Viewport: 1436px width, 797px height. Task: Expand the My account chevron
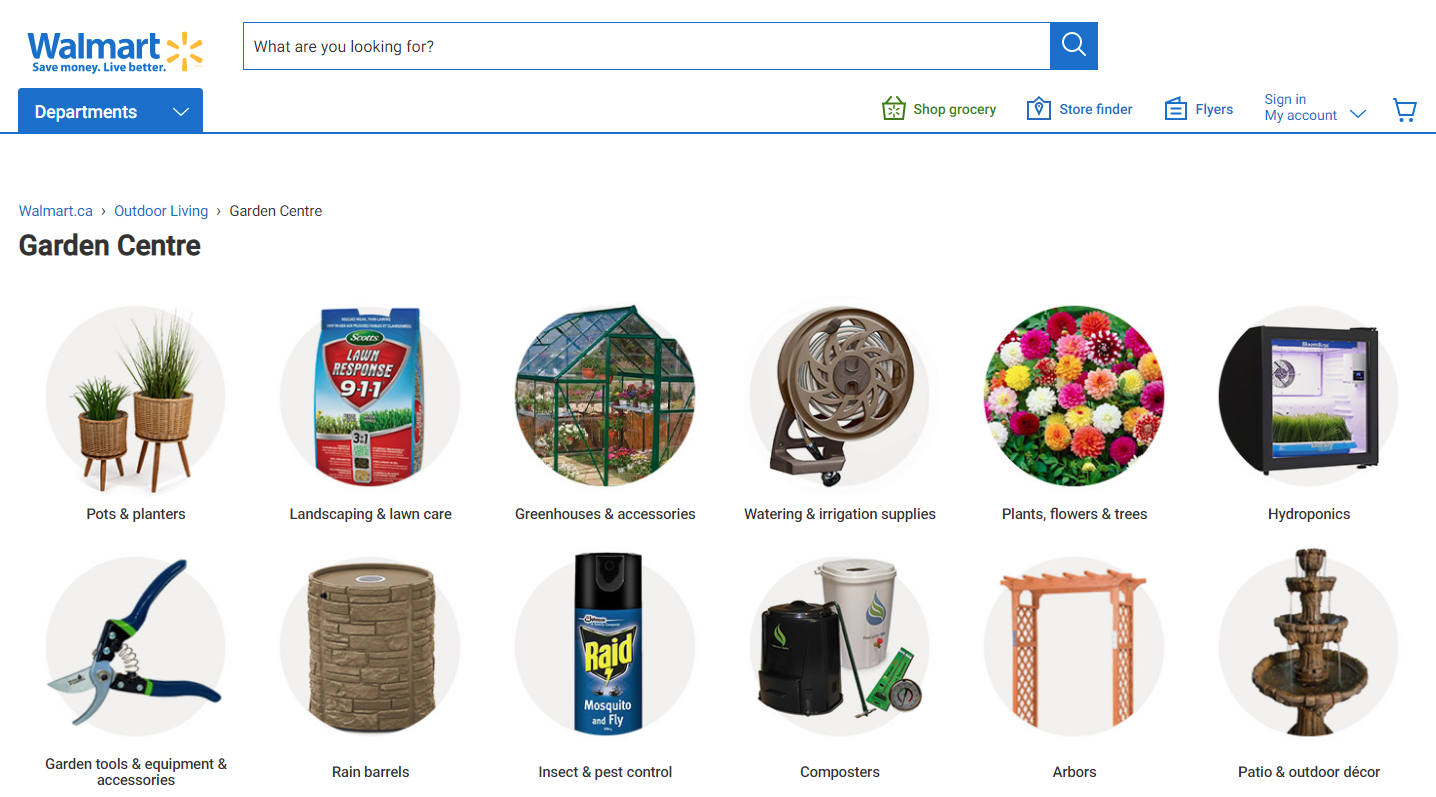tap(1358, 114)
